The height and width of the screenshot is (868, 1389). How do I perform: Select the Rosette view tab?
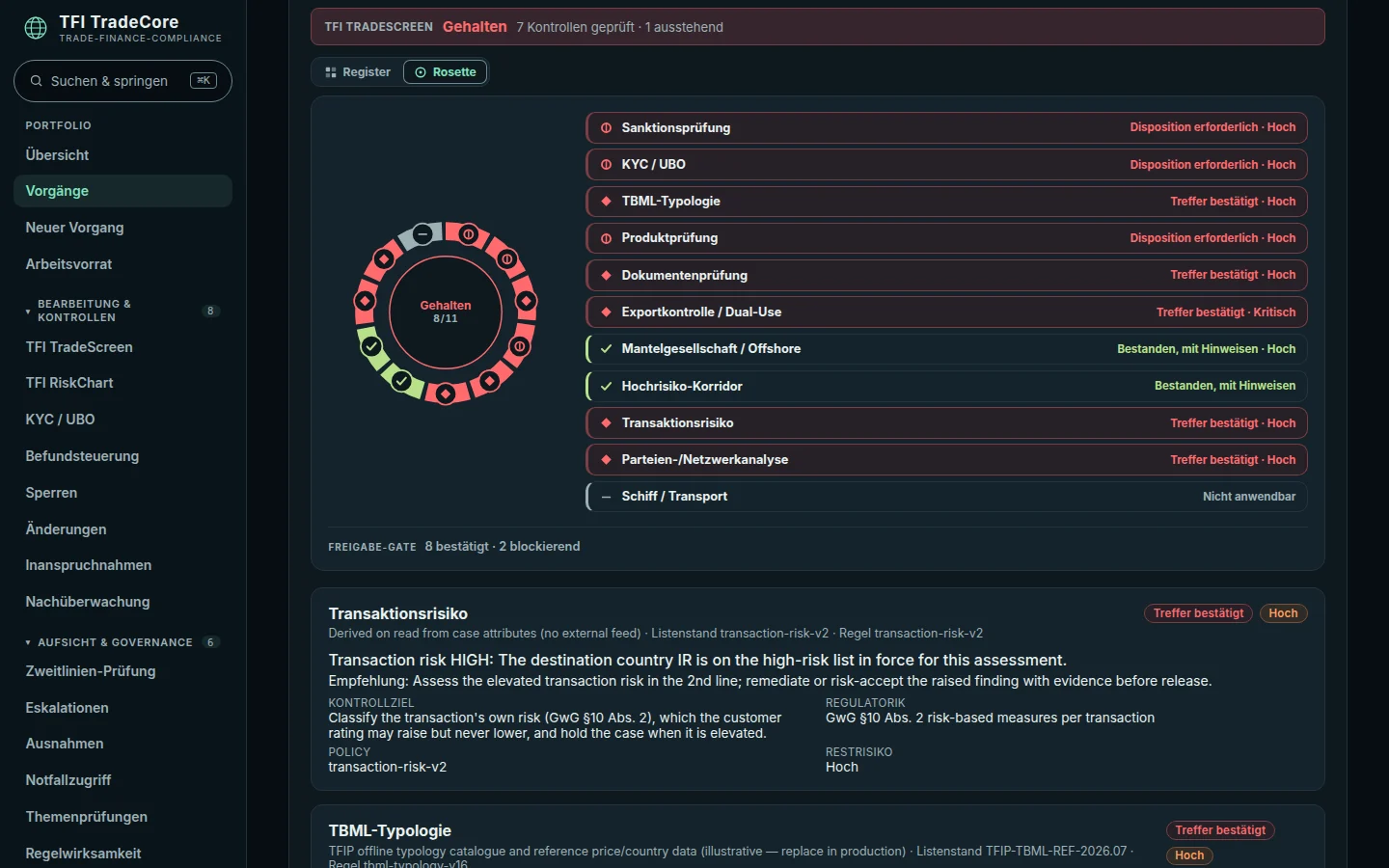pos(446,72)
